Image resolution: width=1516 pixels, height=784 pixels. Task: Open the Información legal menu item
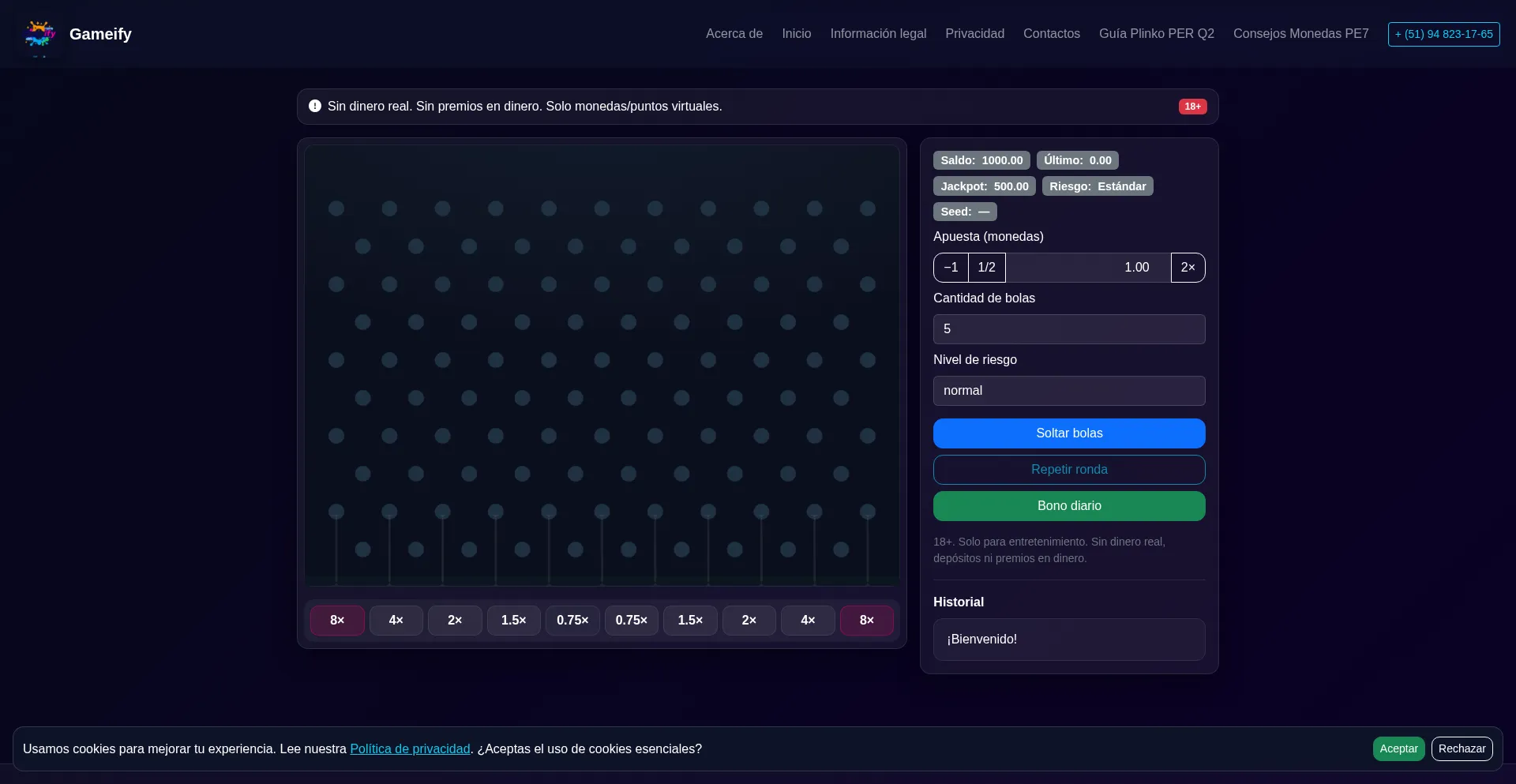tap(878, 34)
